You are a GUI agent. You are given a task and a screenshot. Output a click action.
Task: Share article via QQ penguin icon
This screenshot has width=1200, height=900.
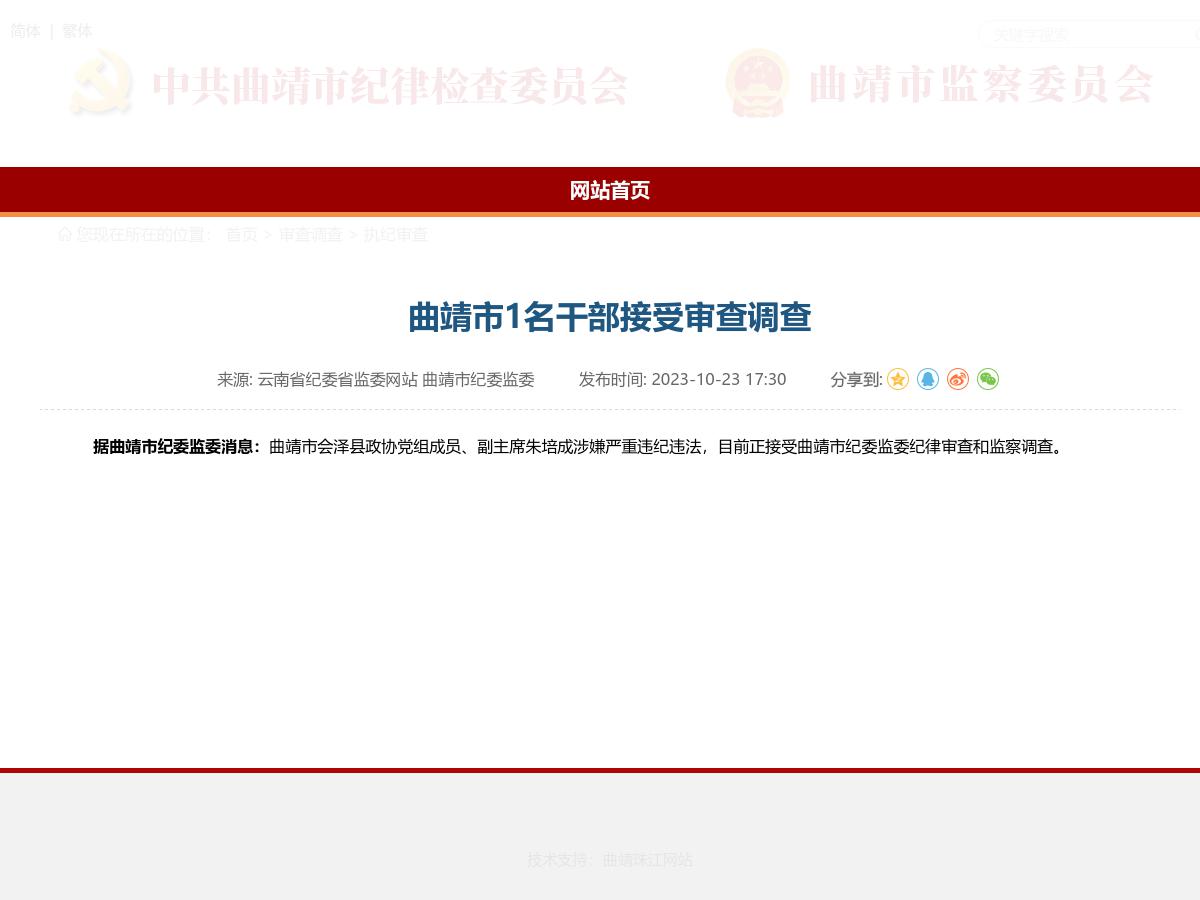(x=928, y=379)
